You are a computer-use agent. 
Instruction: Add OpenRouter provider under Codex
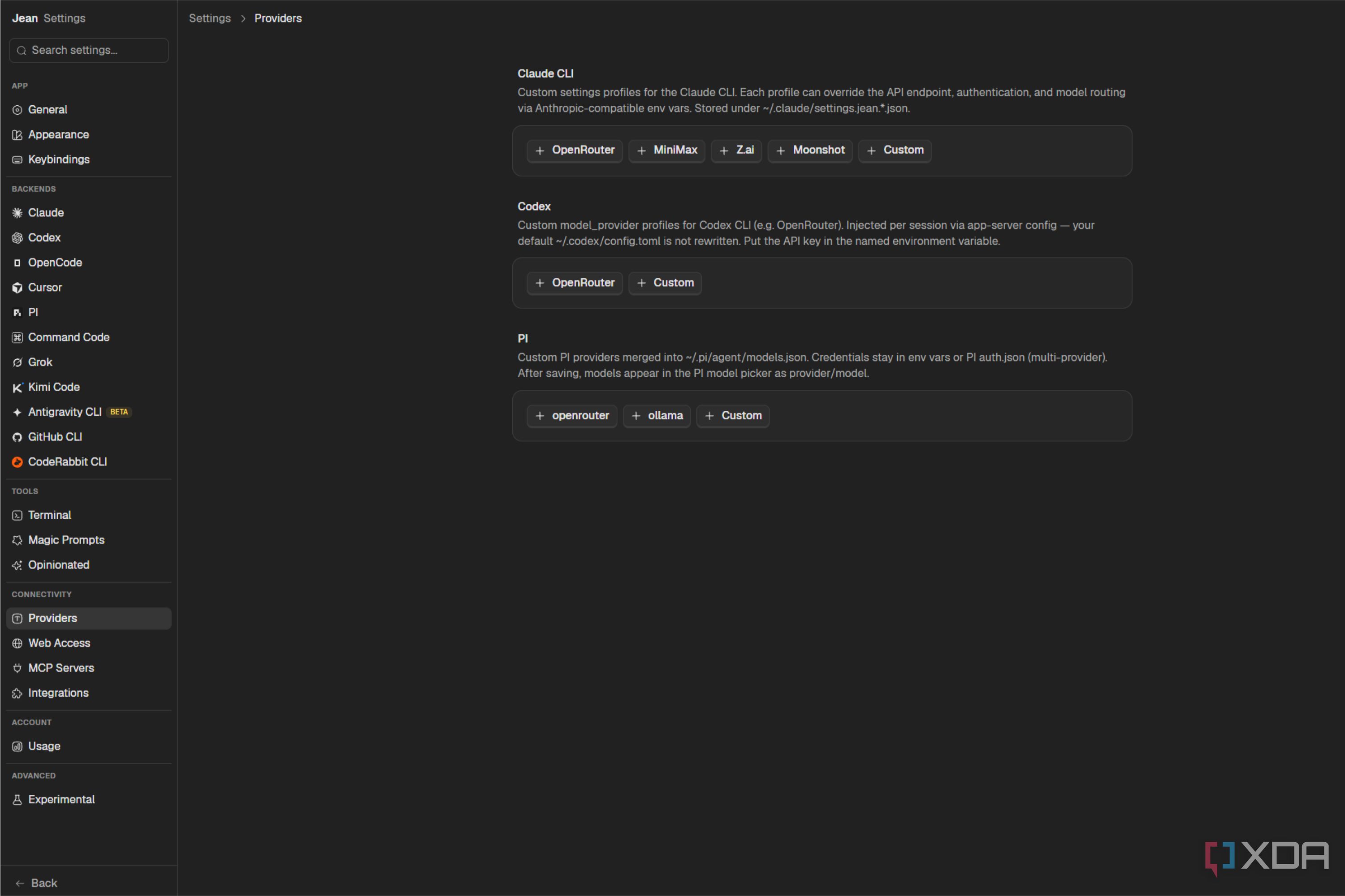click(x=575, y=283)
